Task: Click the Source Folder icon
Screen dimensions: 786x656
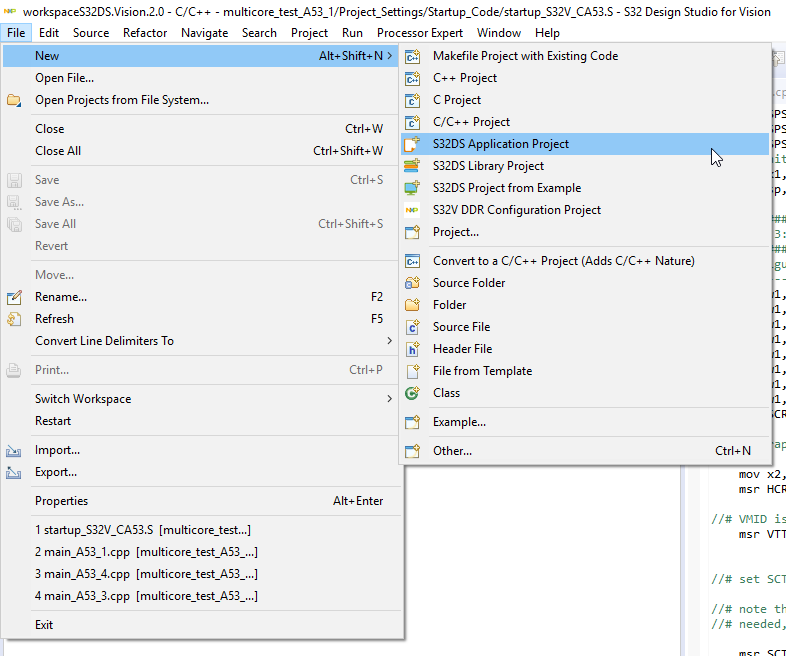Action: coord(412,283)
